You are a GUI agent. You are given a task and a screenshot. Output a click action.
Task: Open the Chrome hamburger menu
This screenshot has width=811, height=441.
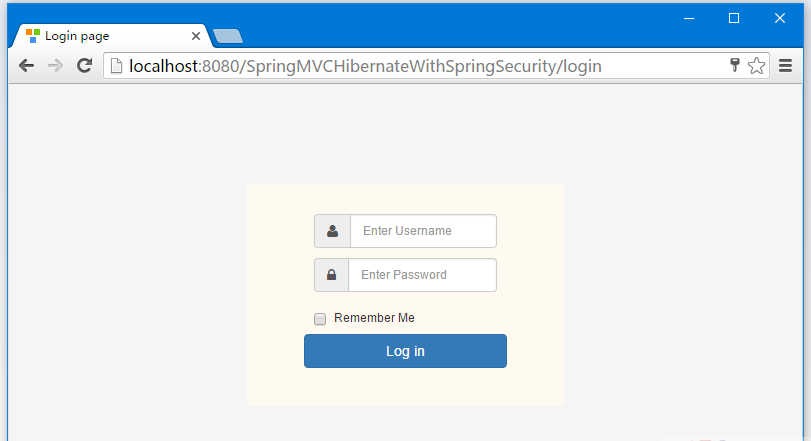tap(785, 66)
